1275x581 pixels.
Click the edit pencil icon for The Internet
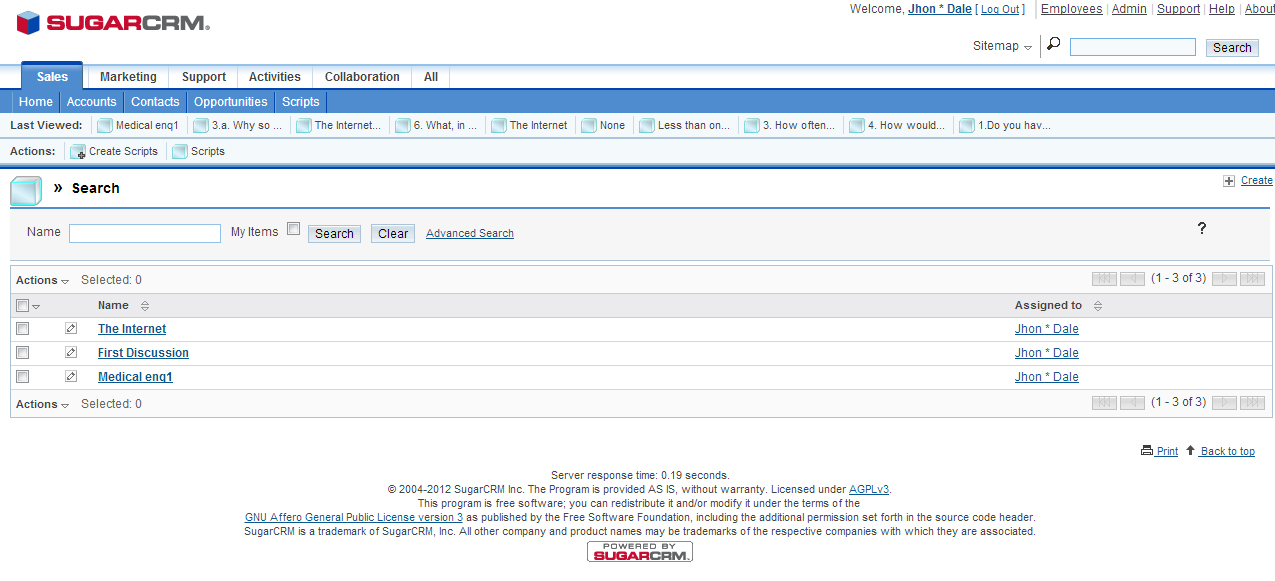click(x=71, y=329)
